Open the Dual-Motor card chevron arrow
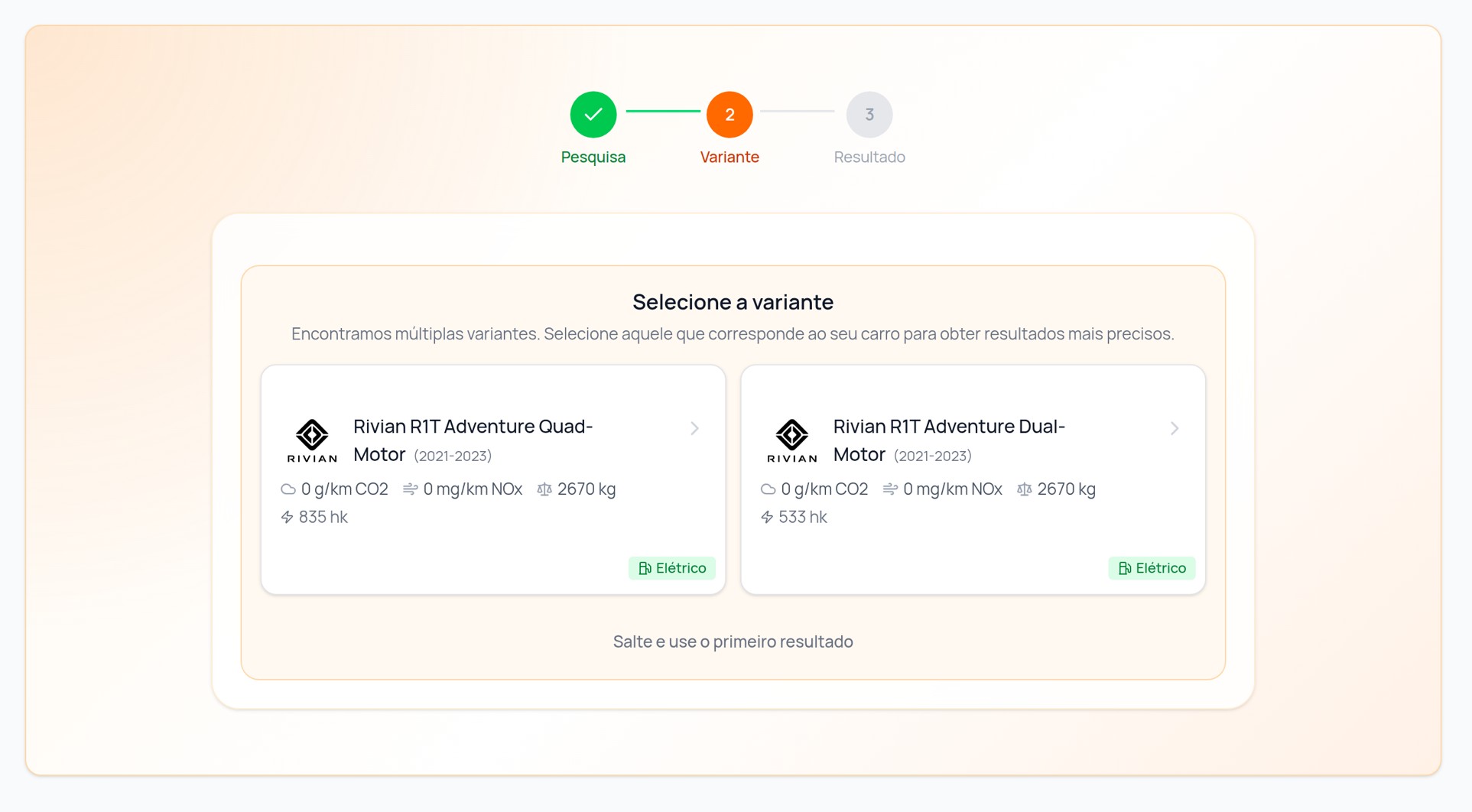 pos(1175,428)
